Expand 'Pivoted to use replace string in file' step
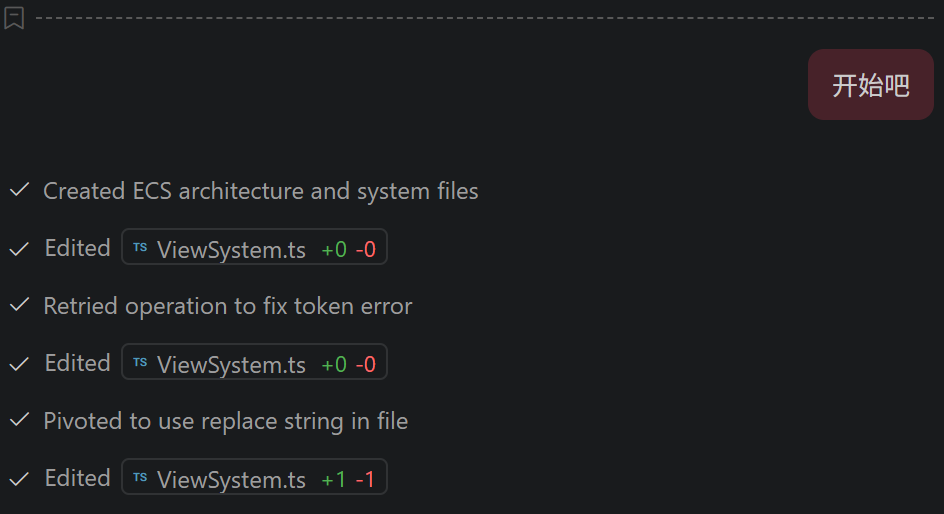The width and height of the screenshot is (944, 514). tap(225, 421)
